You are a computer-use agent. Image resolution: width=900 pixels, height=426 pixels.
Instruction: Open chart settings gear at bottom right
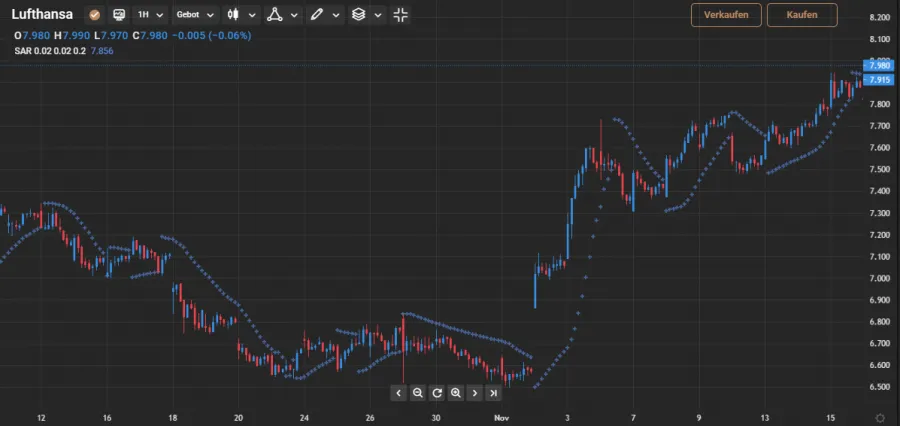coord(879,416)
